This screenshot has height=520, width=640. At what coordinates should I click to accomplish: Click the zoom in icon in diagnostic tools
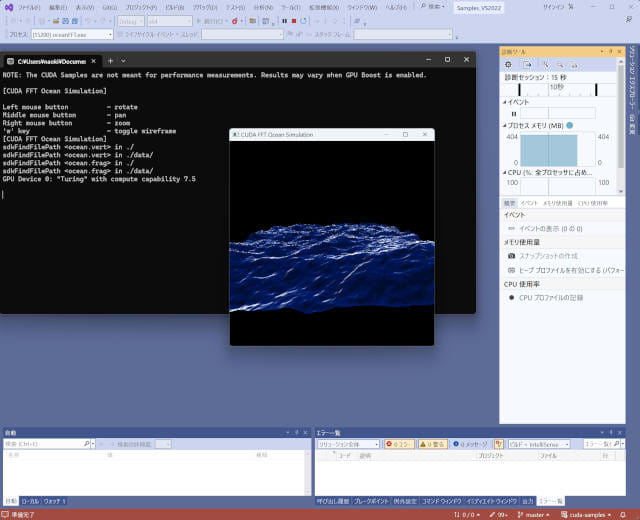545,64
